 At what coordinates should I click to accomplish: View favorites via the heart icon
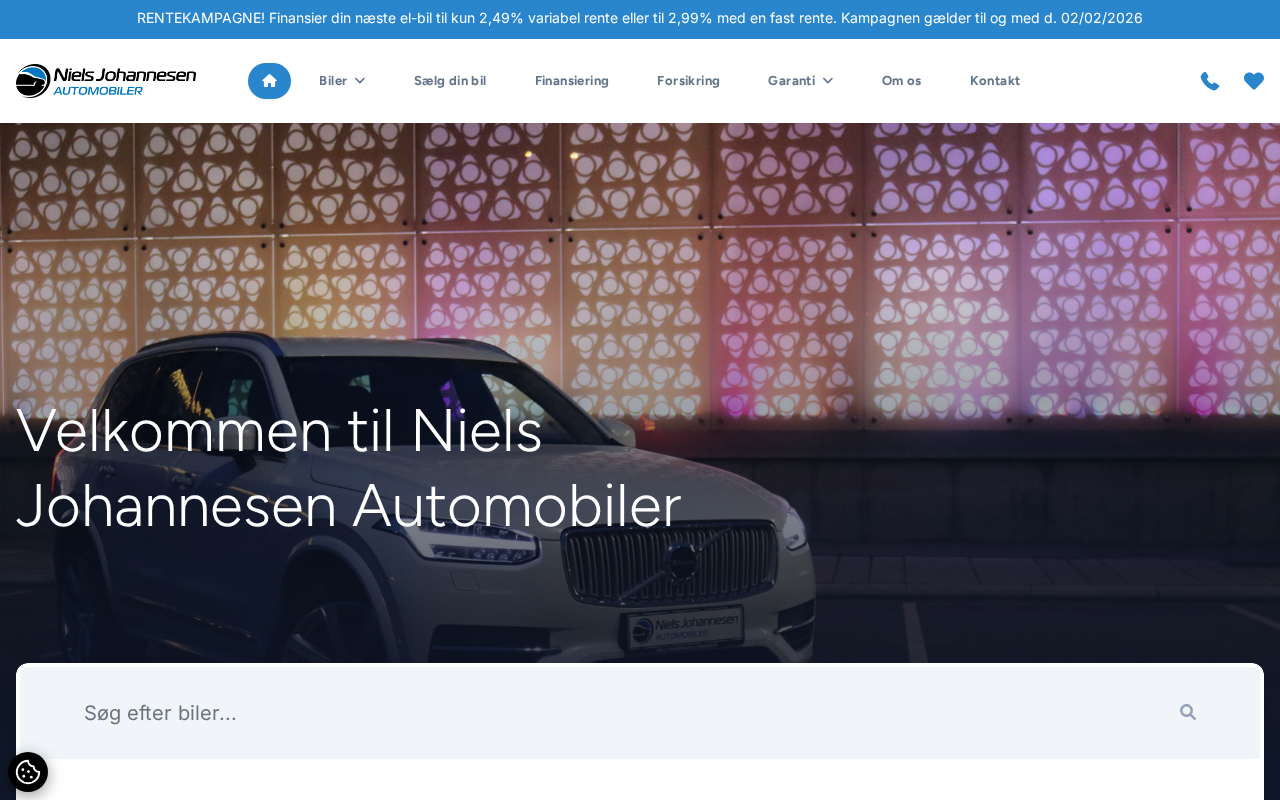pyautogui.click(x=1254, y=81)
